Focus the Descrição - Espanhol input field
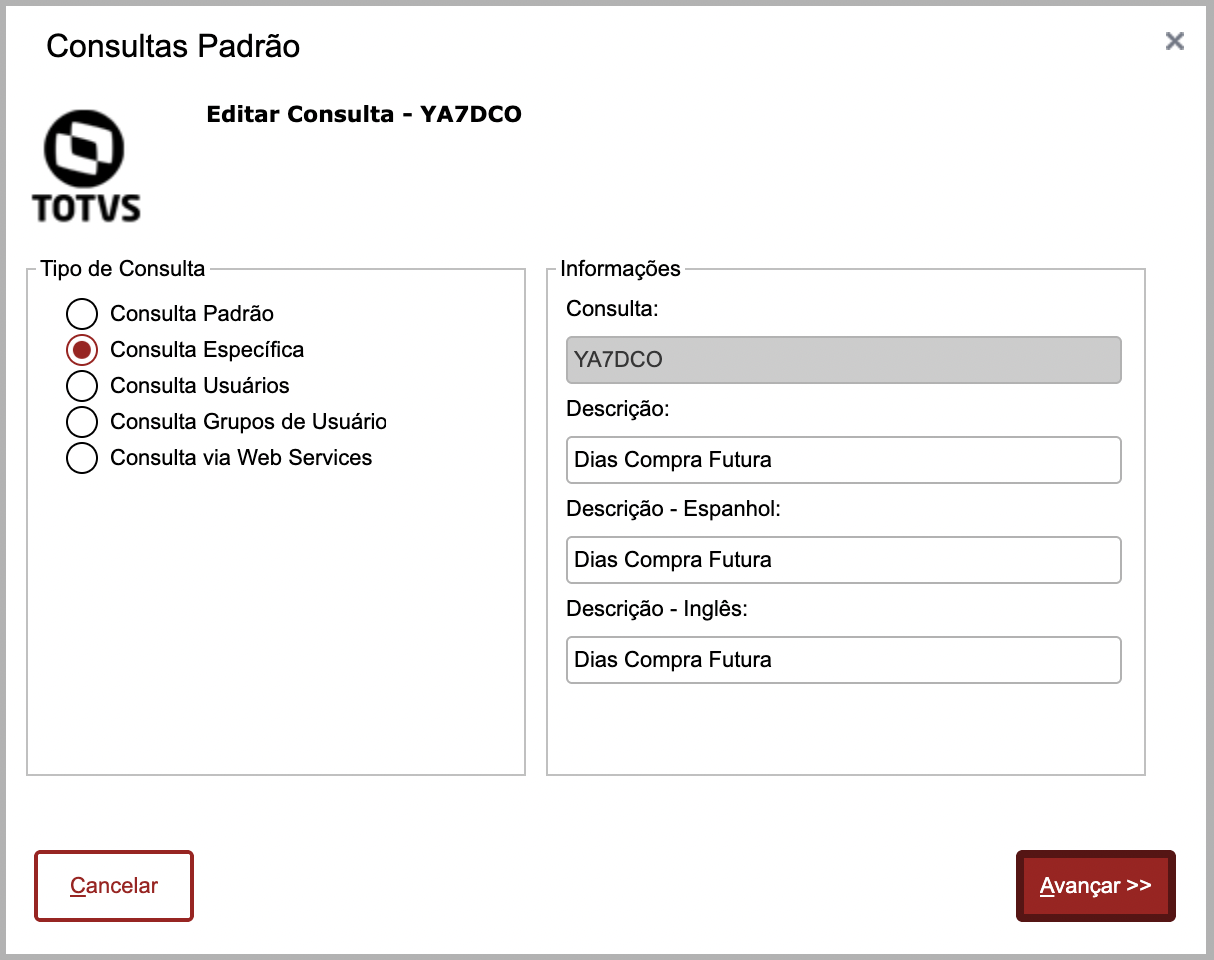 (x=843, y=560)
